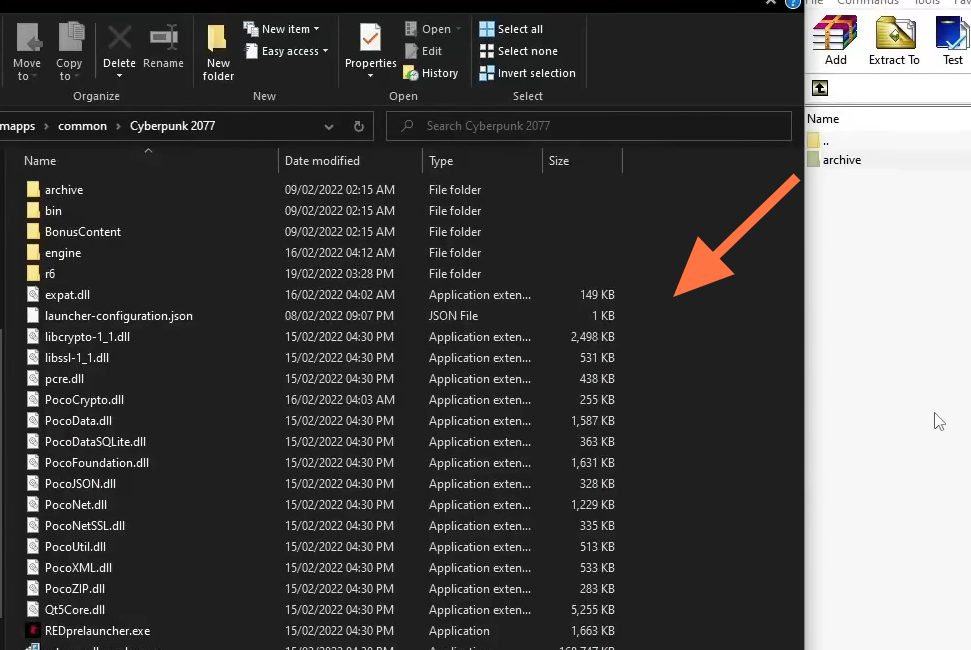The width and height of the screenshot is (971, 650).
Task: Click the r6 folder icon
Action: (33, 274)
